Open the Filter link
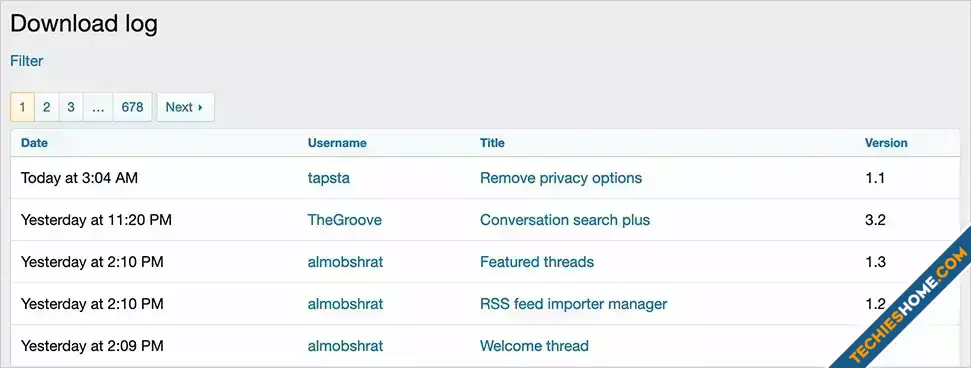 click(27, 61)
